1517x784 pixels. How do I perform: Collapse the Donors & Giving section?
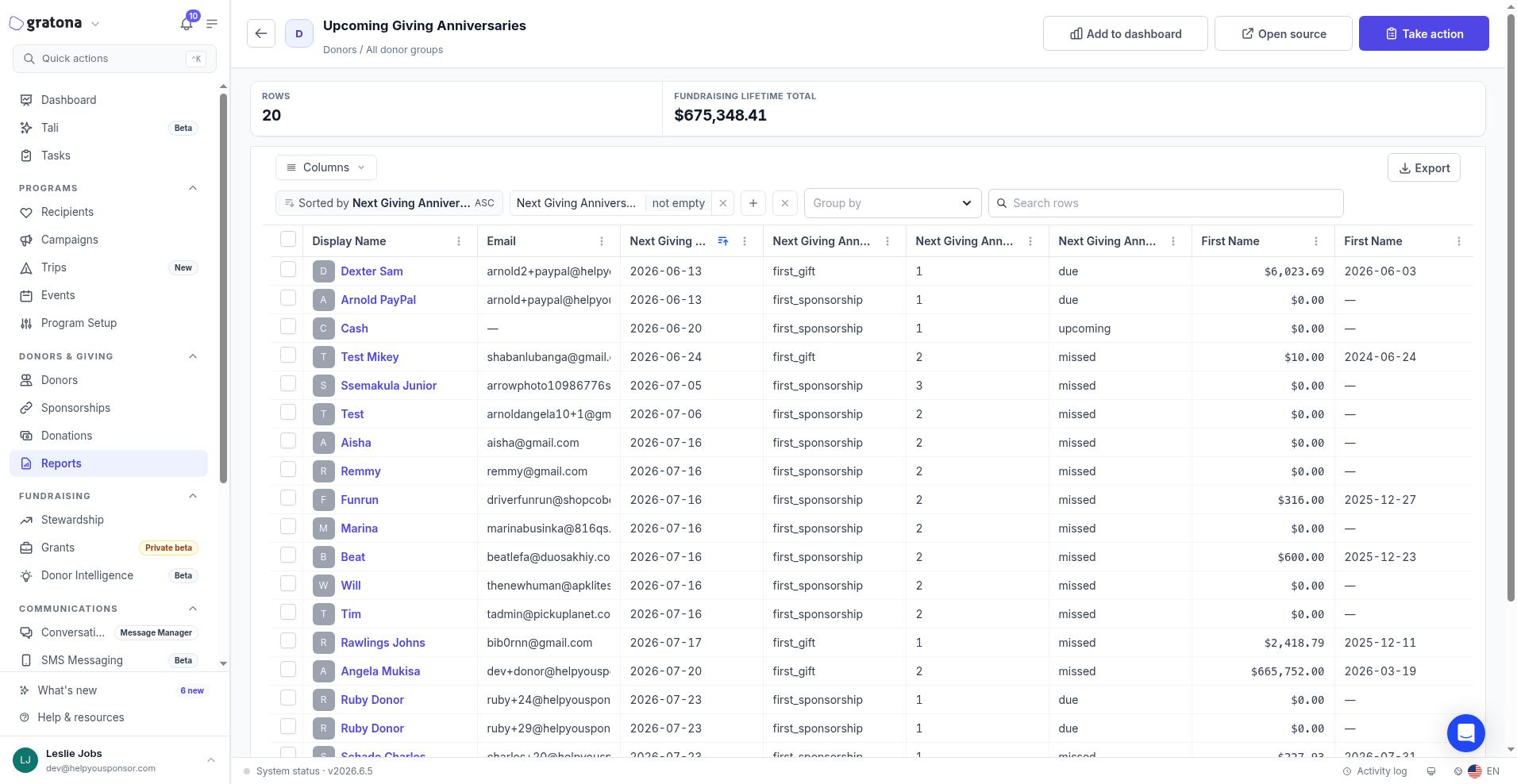click(x=193, y=356)
